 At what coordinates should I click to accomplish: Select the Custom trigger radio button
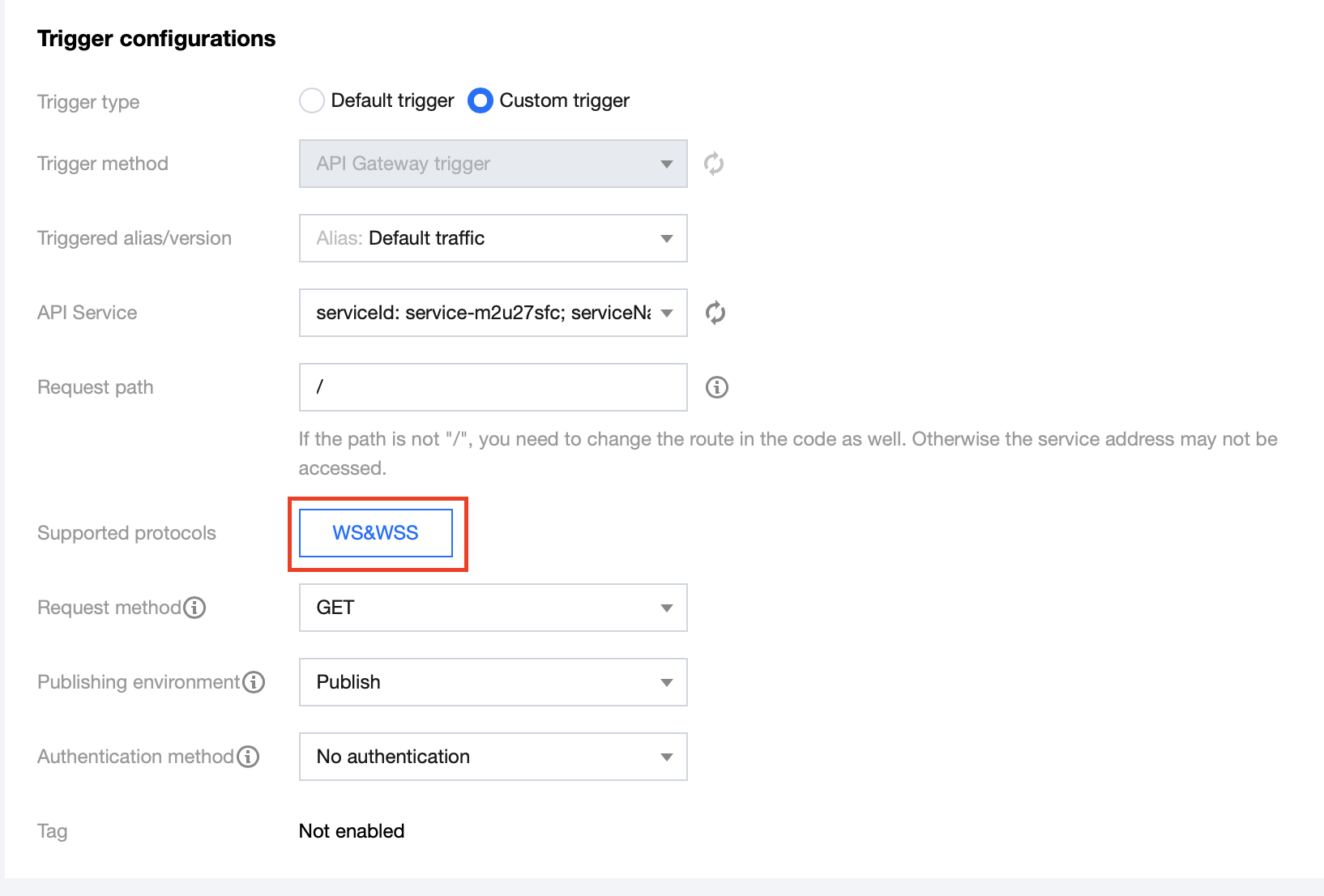480,100
